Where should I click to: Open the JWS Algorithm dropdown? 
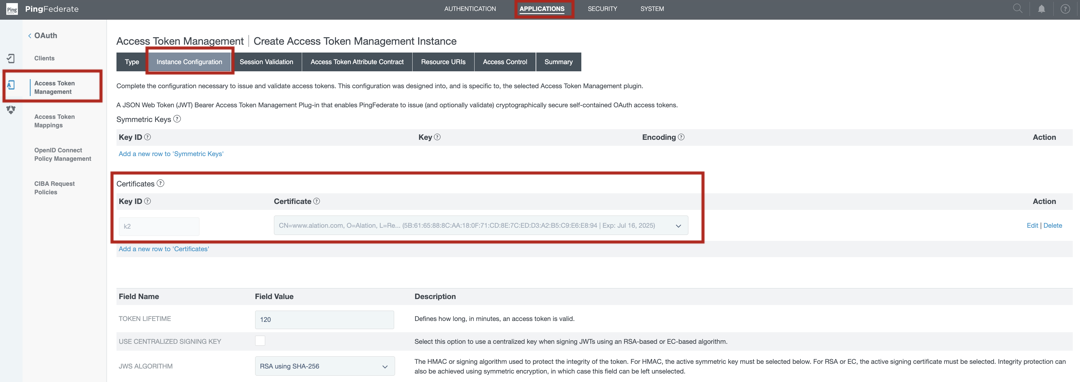tap(324, 367)
